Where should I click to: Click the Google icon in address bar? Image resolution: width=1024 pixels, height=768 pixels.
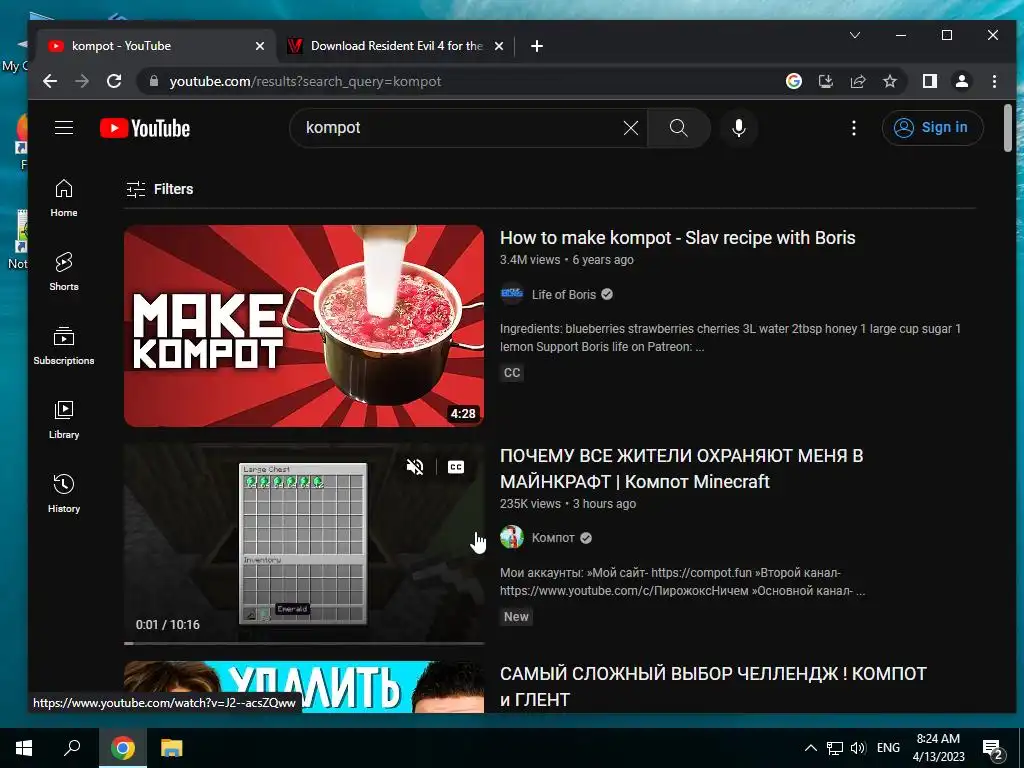point(794,81)
